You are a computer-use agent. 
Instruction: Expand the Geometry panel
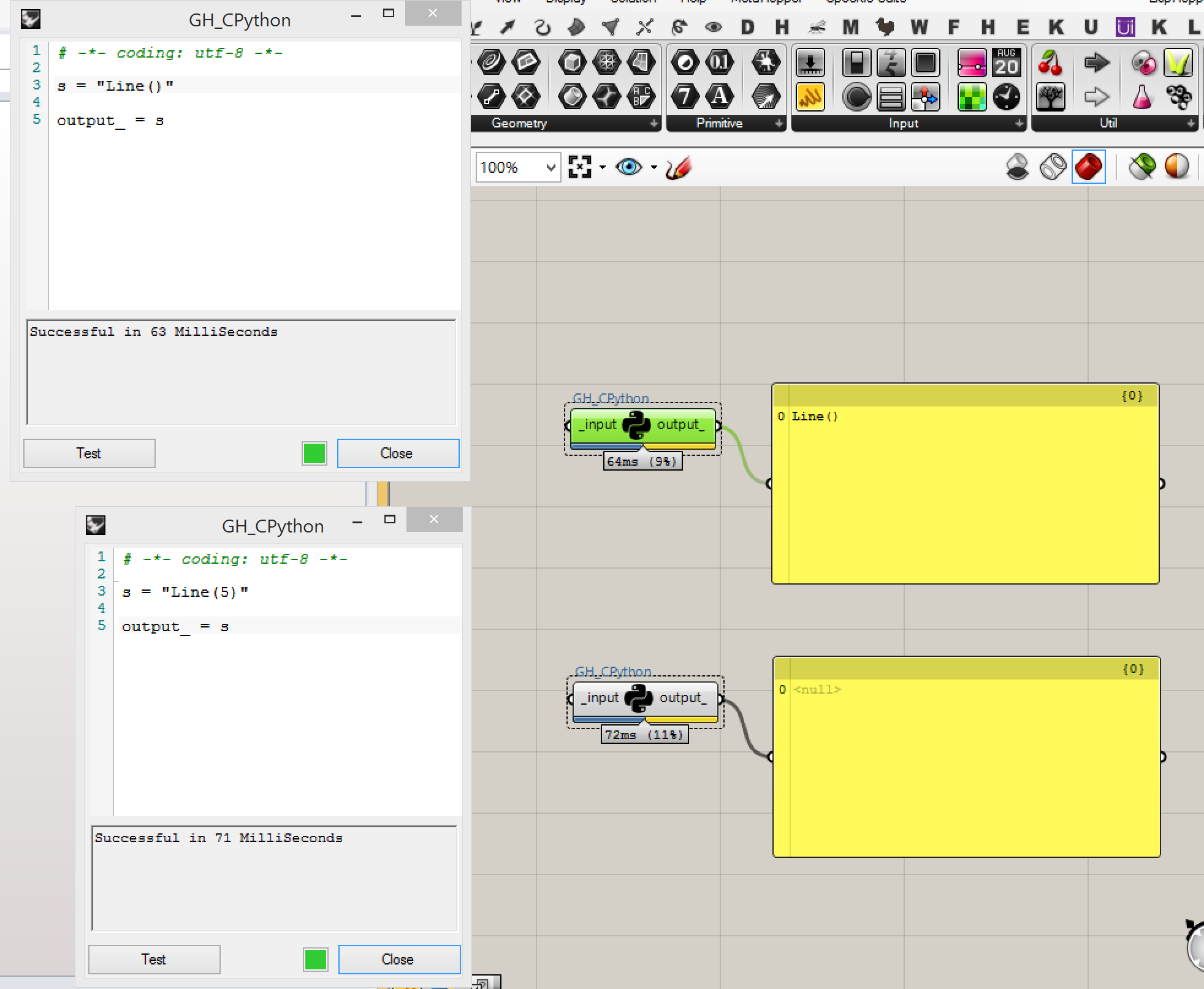point(654,124)
